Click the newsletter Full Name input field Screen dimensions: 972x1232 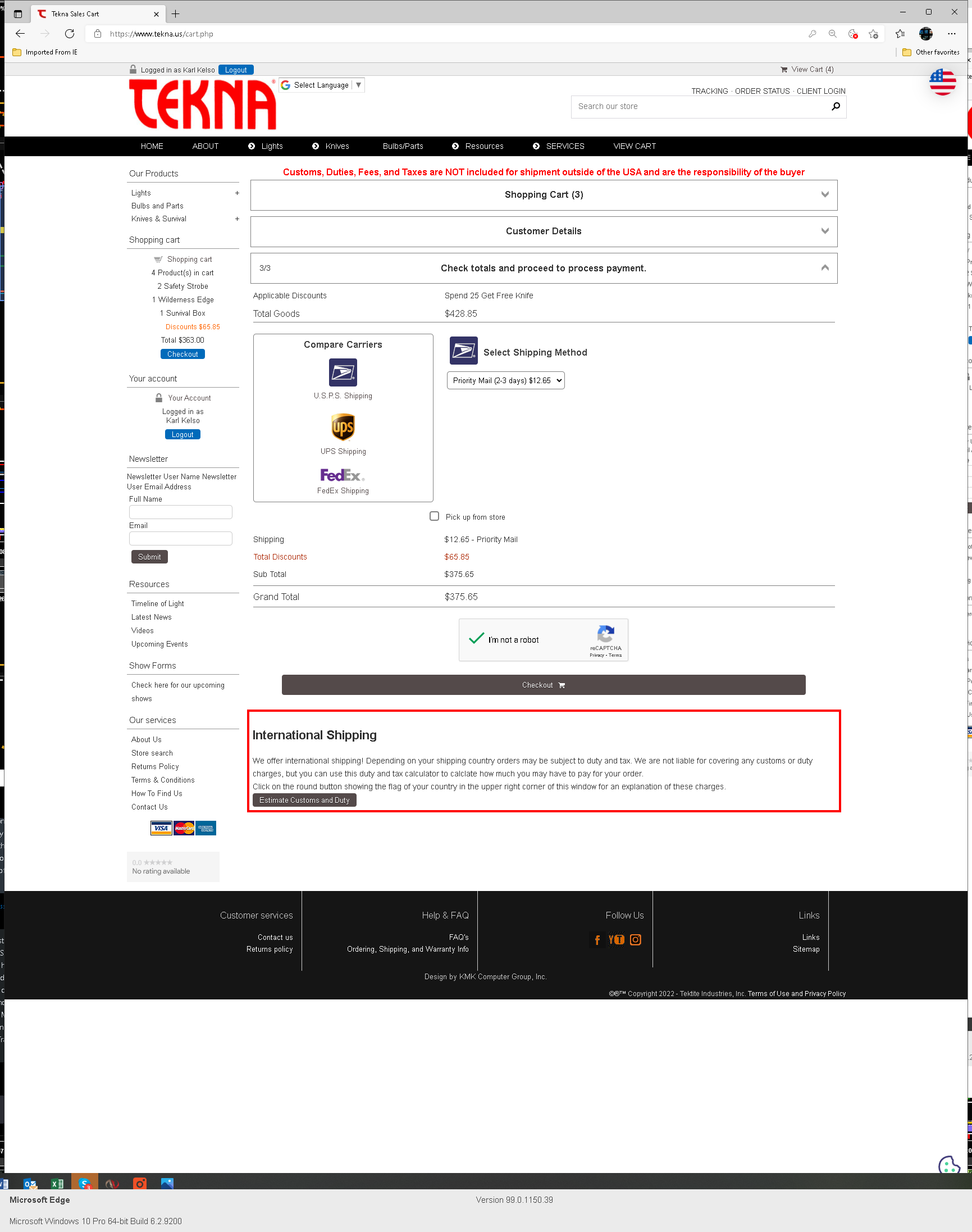pos(180,512)
